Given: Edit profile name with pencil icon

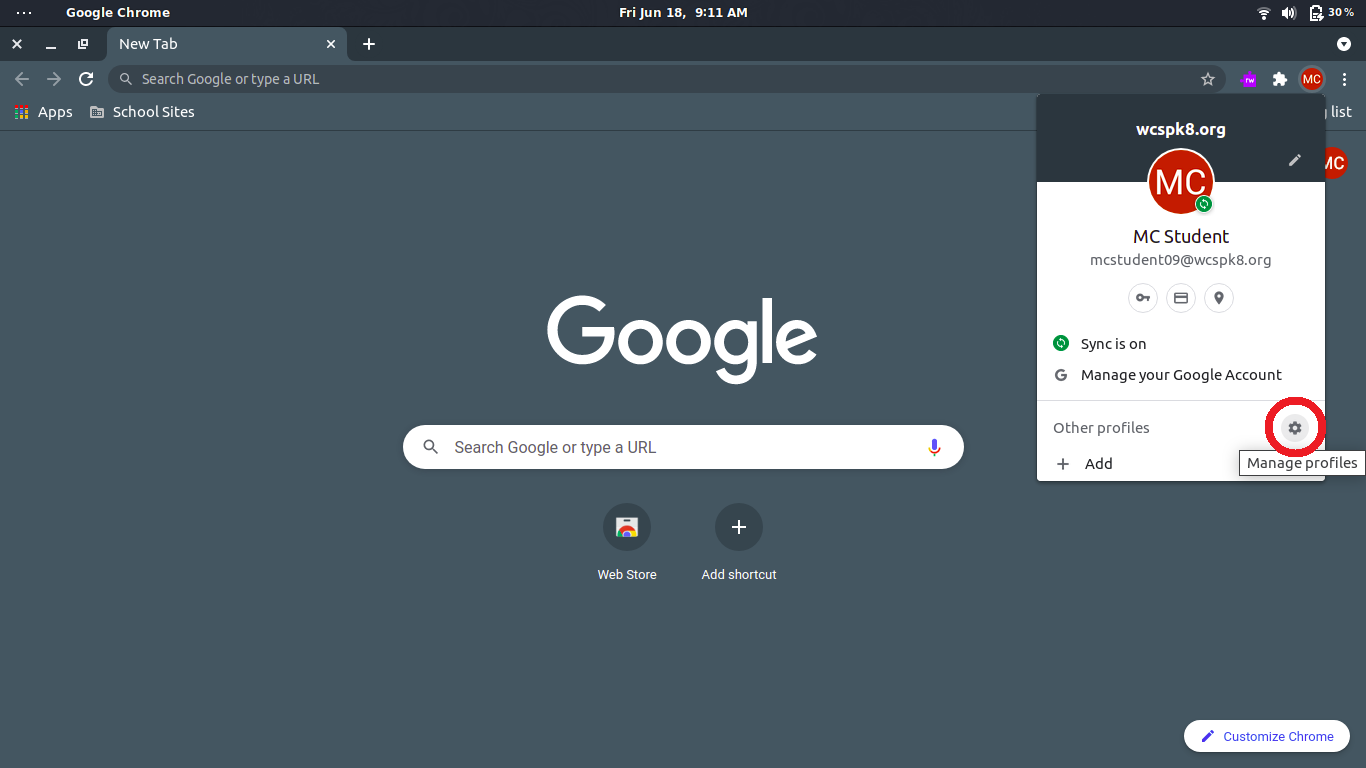Looking at the screenshot, I should pyautogui.click(x=1295, y=160).
